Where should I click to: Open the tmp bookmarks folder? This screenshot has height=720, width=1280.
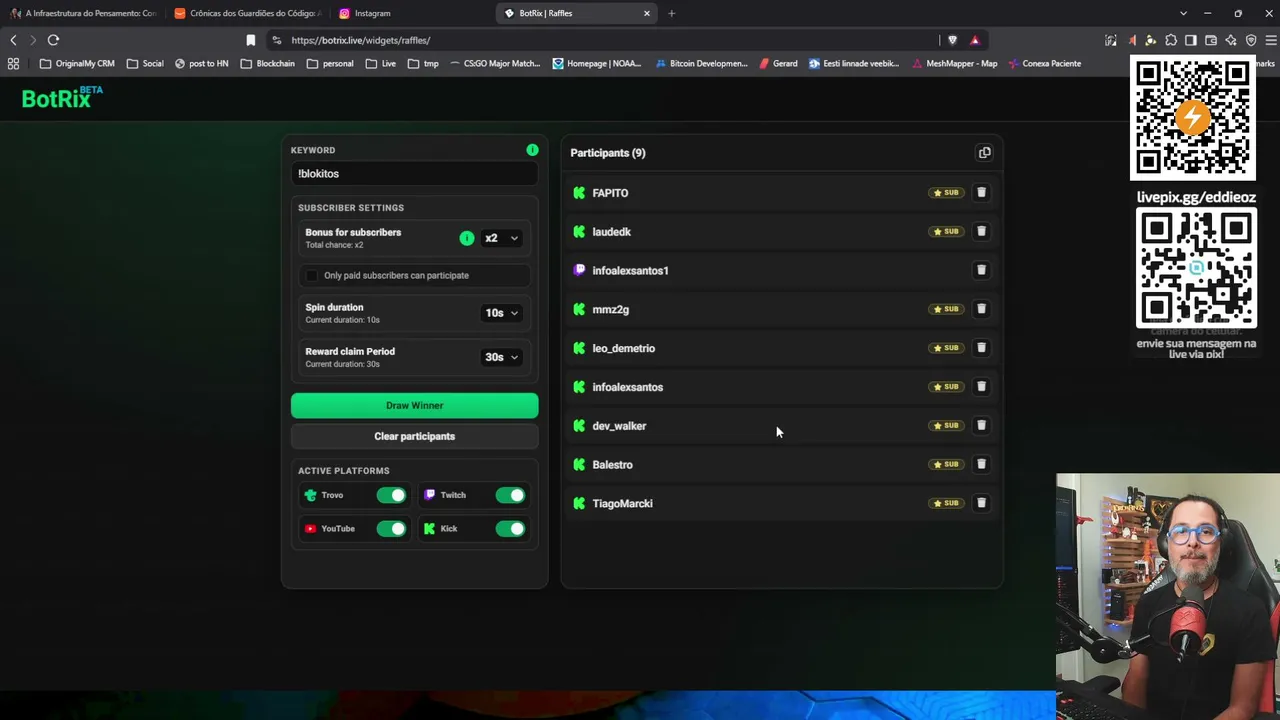click(423, 63)
